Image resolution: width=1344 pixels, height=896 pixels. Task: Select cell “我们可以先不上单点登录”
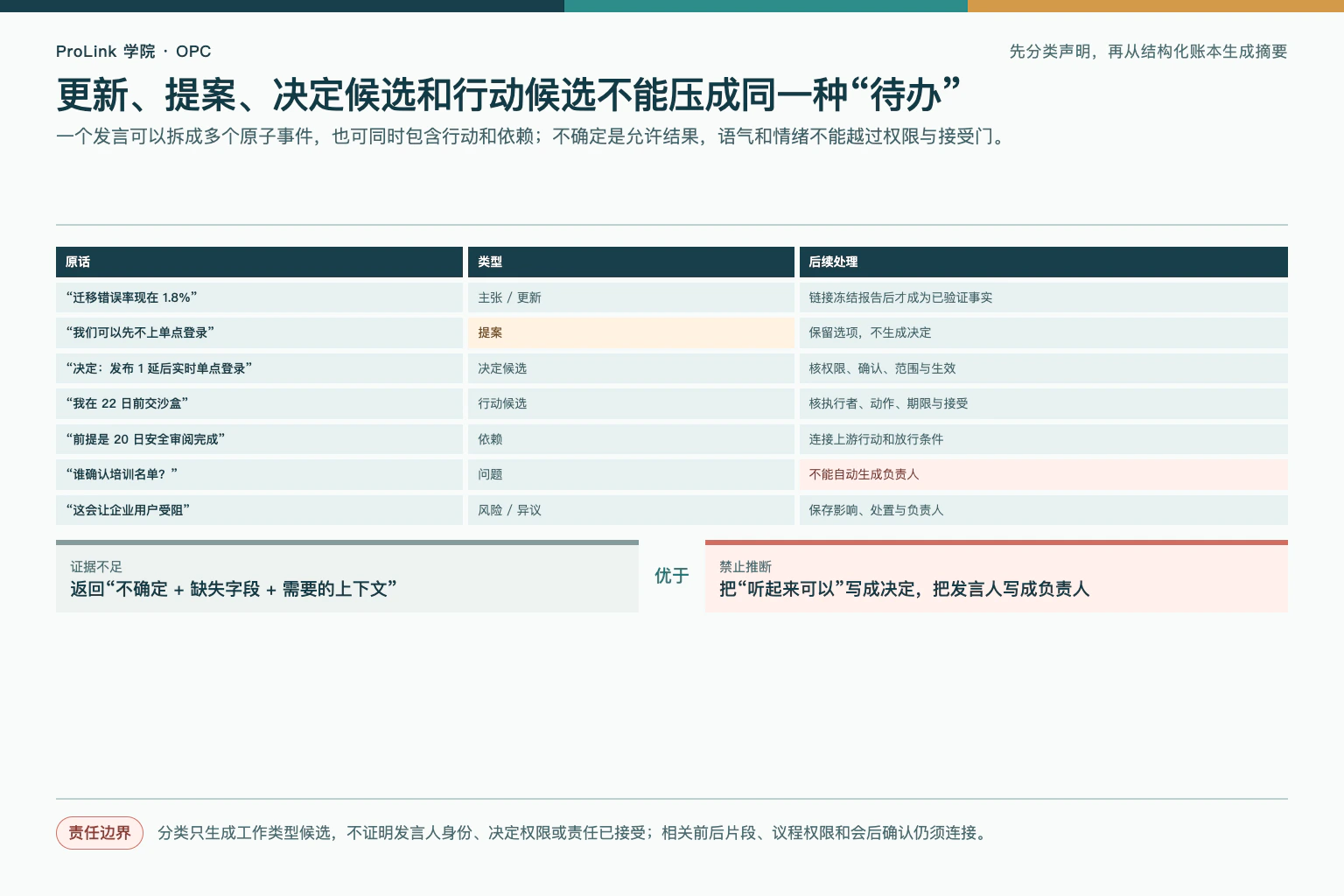[259, 332]
